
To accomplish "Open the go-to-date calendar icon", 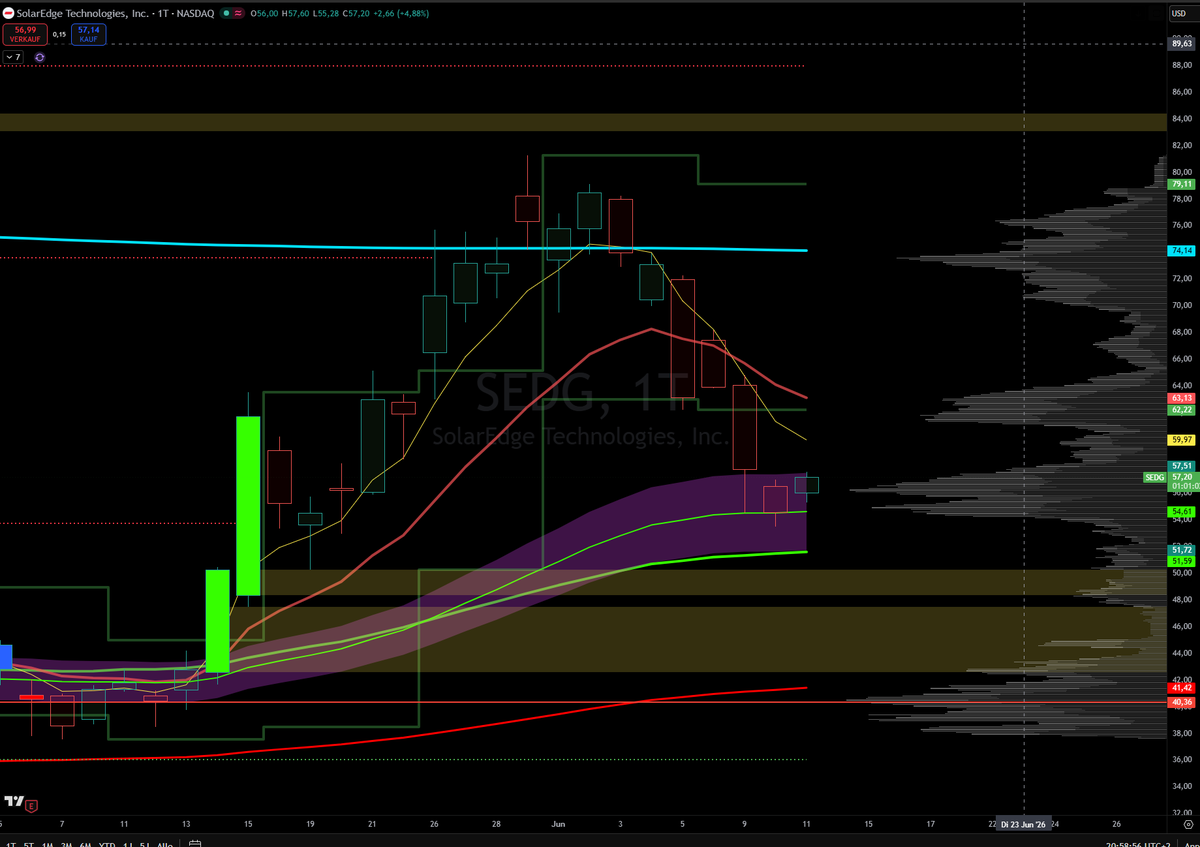I will click(195, 844).
